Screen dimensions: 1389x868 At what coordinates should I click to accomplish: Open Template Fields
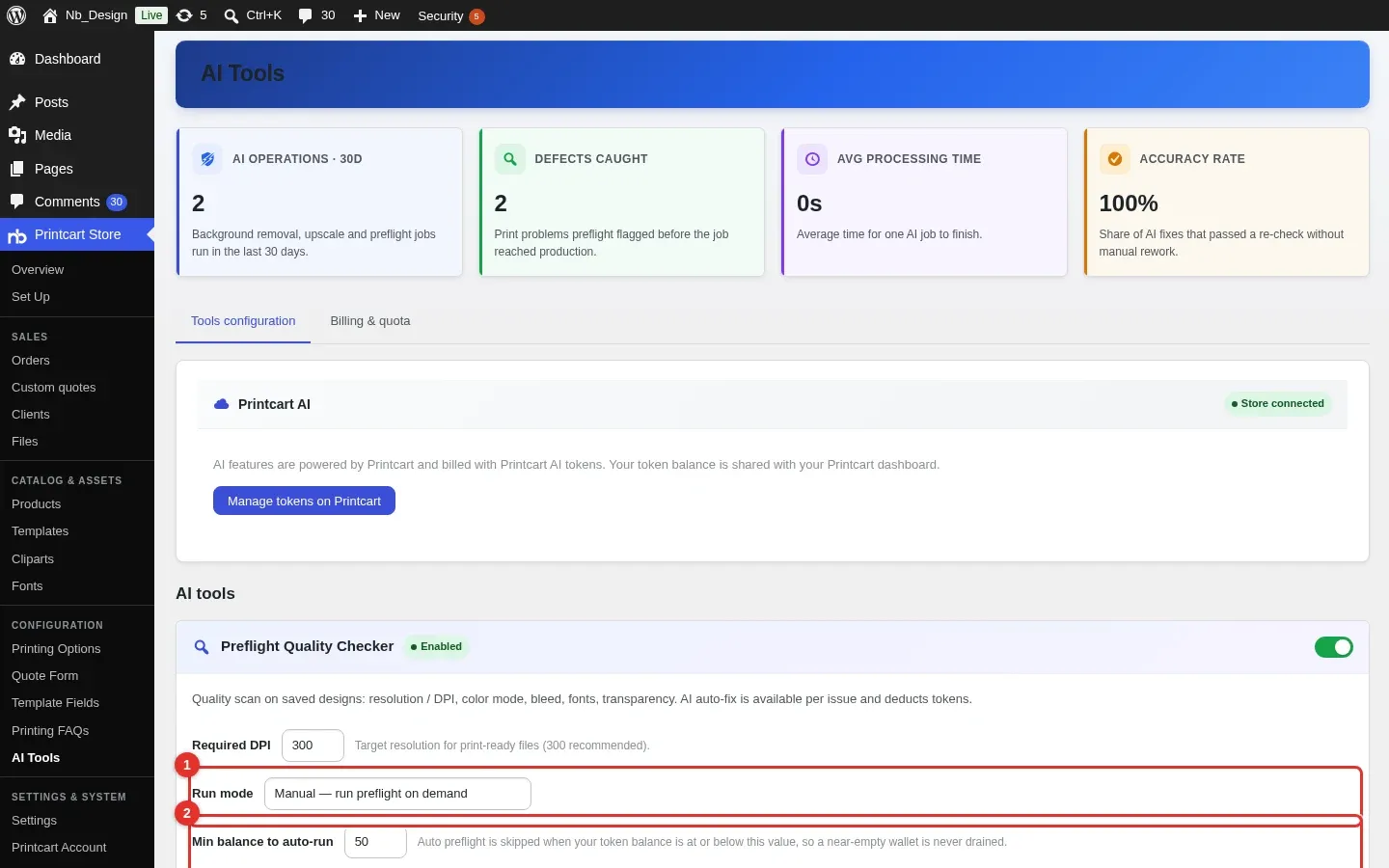(56, 703)
